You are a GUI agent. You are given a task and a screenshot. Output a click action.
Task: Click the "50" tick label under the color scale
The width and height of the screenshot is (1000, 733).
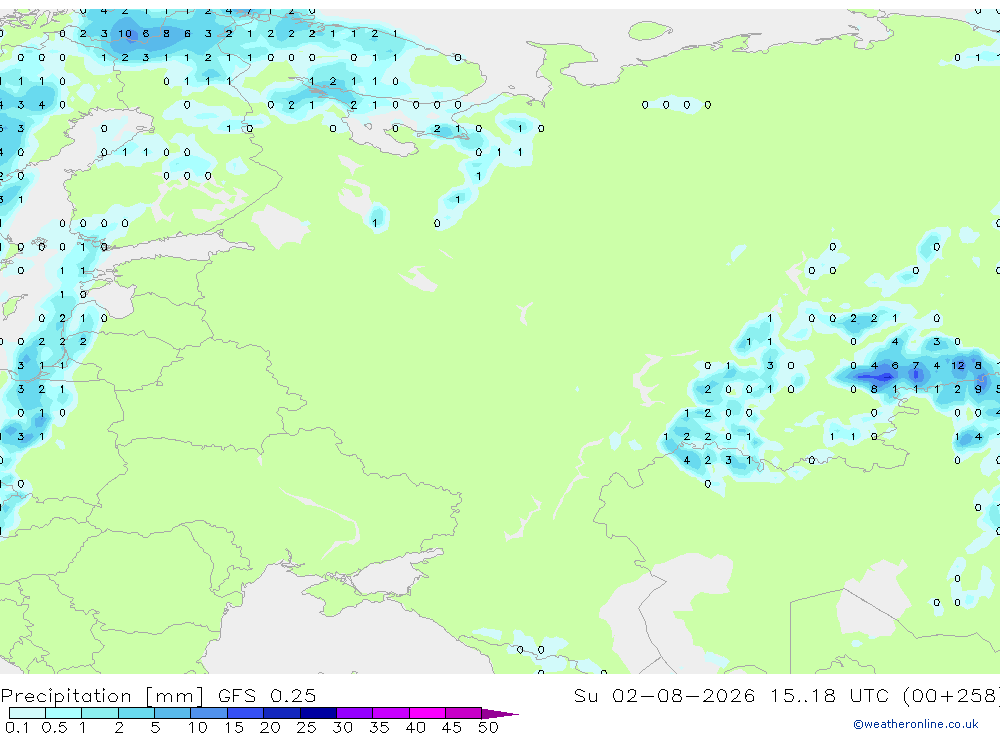click(488, 727)
